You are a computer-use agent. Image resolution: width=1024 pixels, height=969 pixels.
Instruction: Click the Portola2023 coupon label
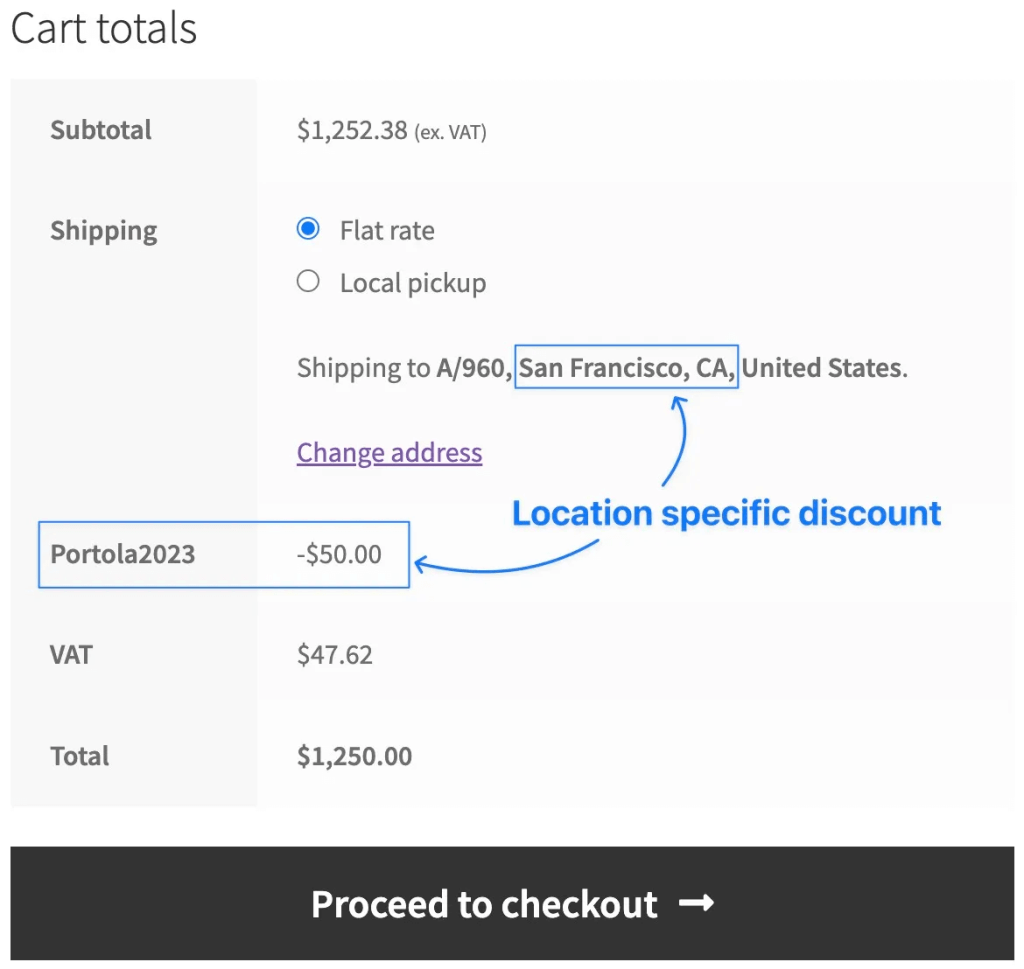tap(123, 554)
